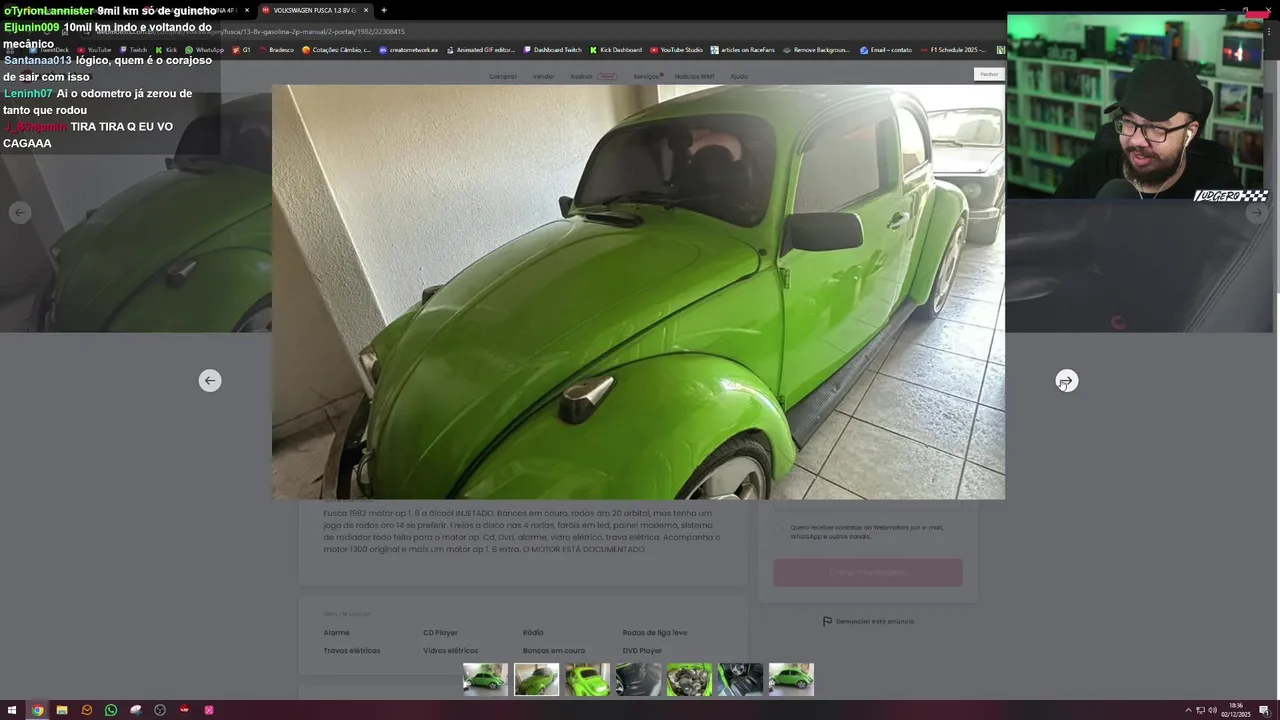Open the F1 Schedule 2025 bookmark

pos(953,50)
